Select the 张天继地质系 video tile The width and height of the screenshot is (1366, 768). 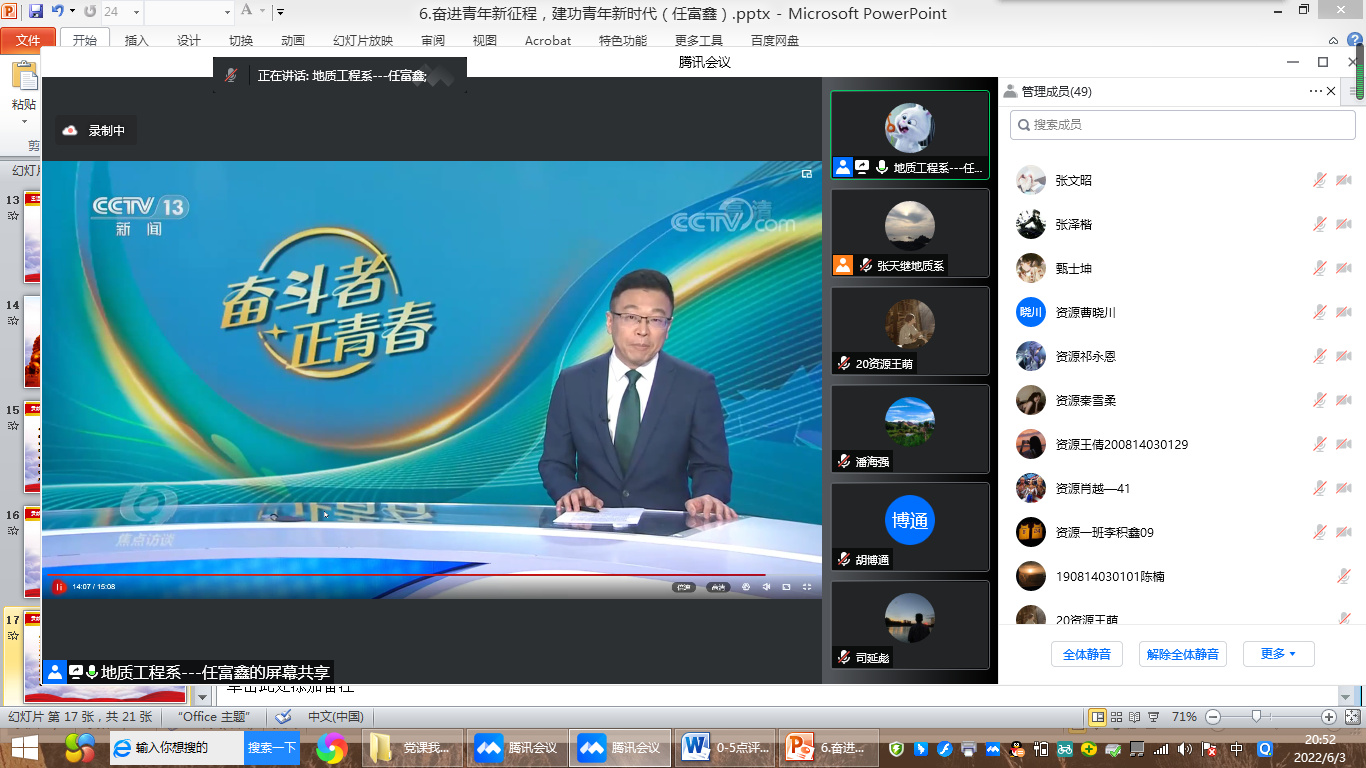(909, 232)
